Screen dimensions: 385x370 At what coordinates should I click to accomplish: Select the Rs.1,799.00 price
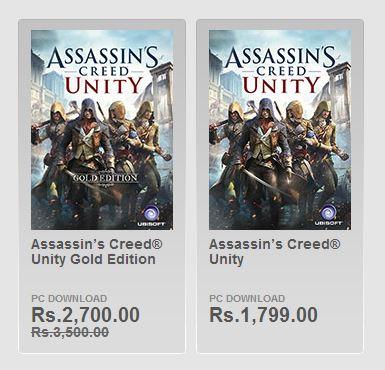coord(263,315)
